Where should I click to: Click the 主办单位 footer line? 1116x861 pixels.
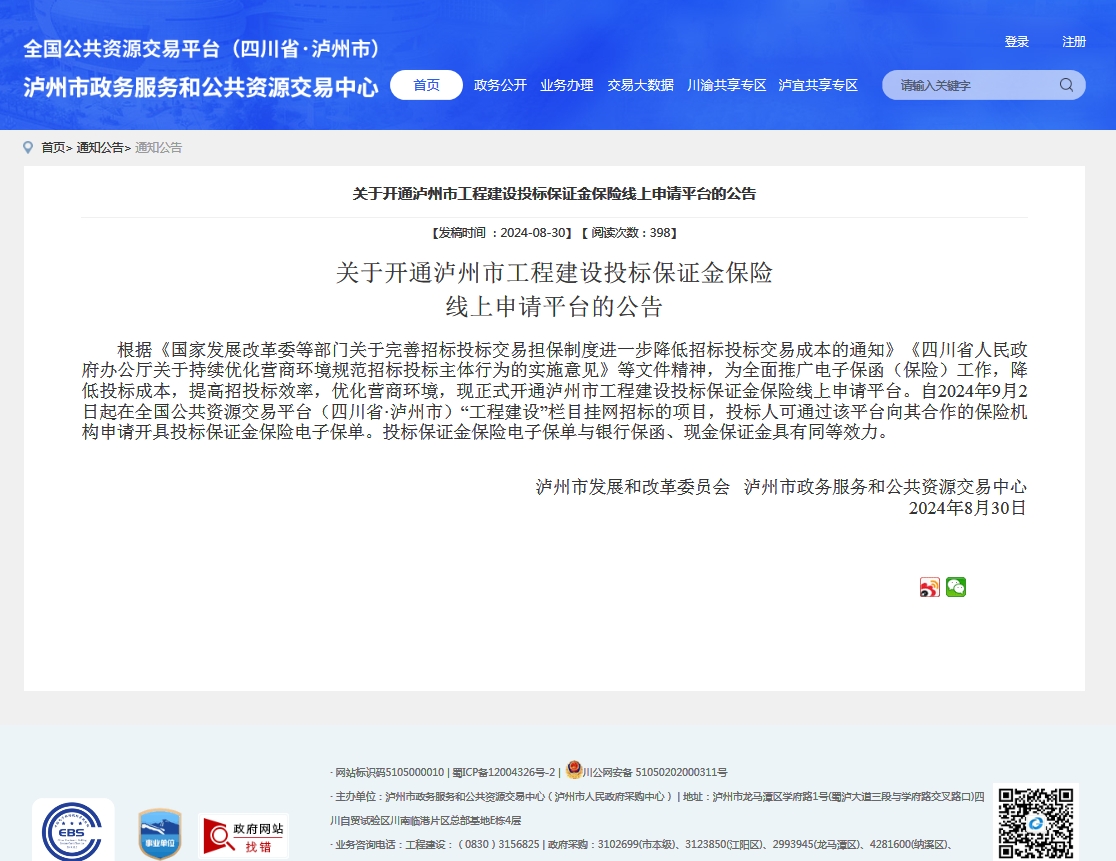(658, 808)
